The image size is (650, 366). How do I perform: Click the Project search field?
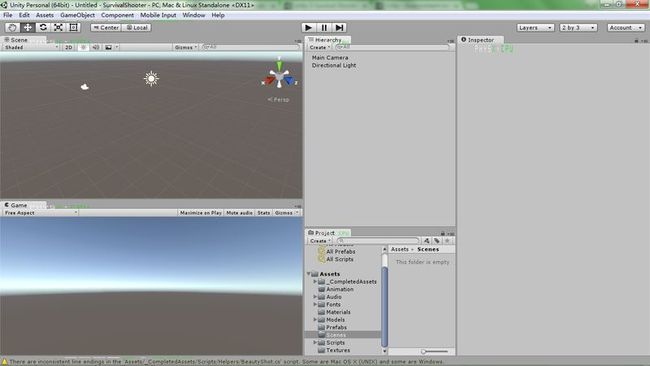click(378, 241)
